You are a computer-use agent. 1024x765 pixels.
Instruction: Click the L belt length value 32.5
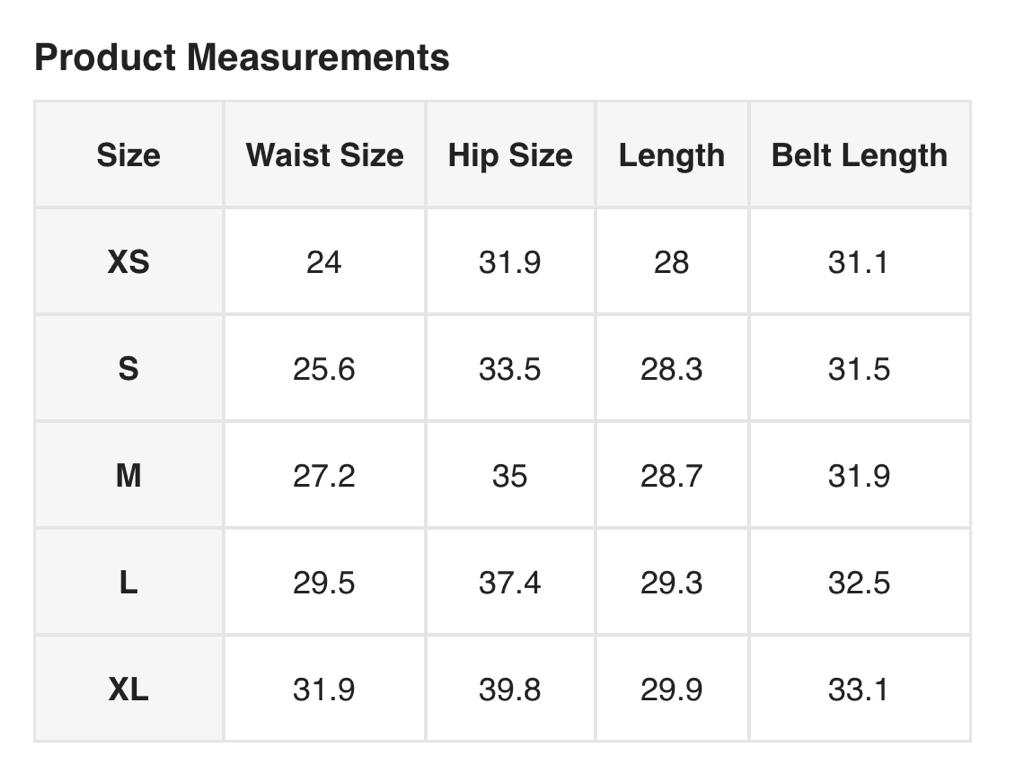click(859, 583)
